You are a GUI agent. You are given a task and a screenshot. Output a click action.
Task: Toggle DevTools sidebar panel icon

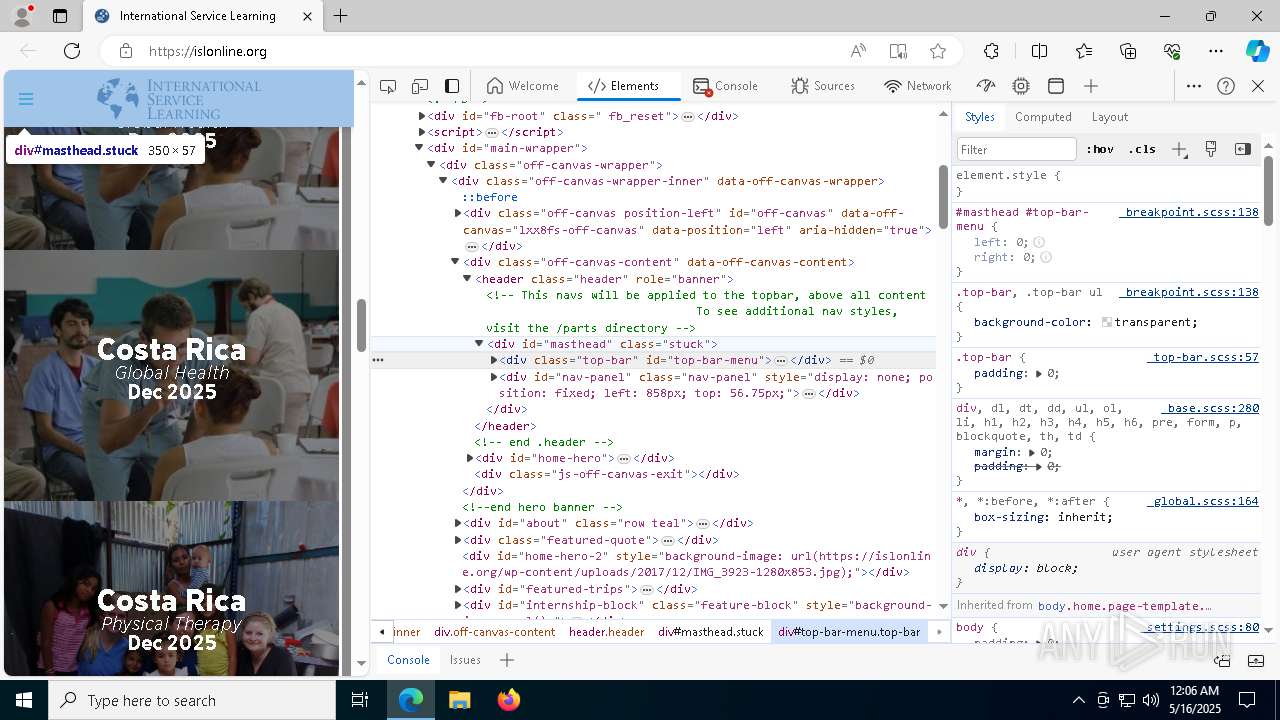(452, 86)
